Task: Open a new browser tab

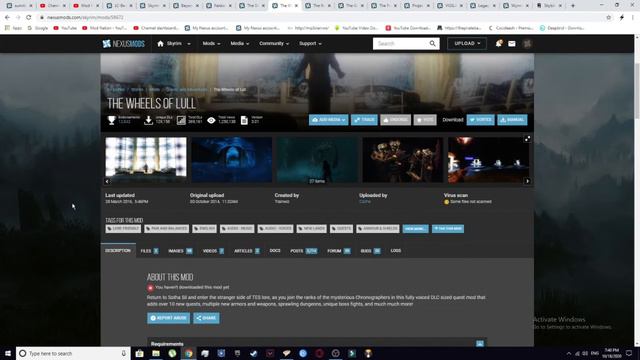Action: pyautogui.click(x=573, y=6)
